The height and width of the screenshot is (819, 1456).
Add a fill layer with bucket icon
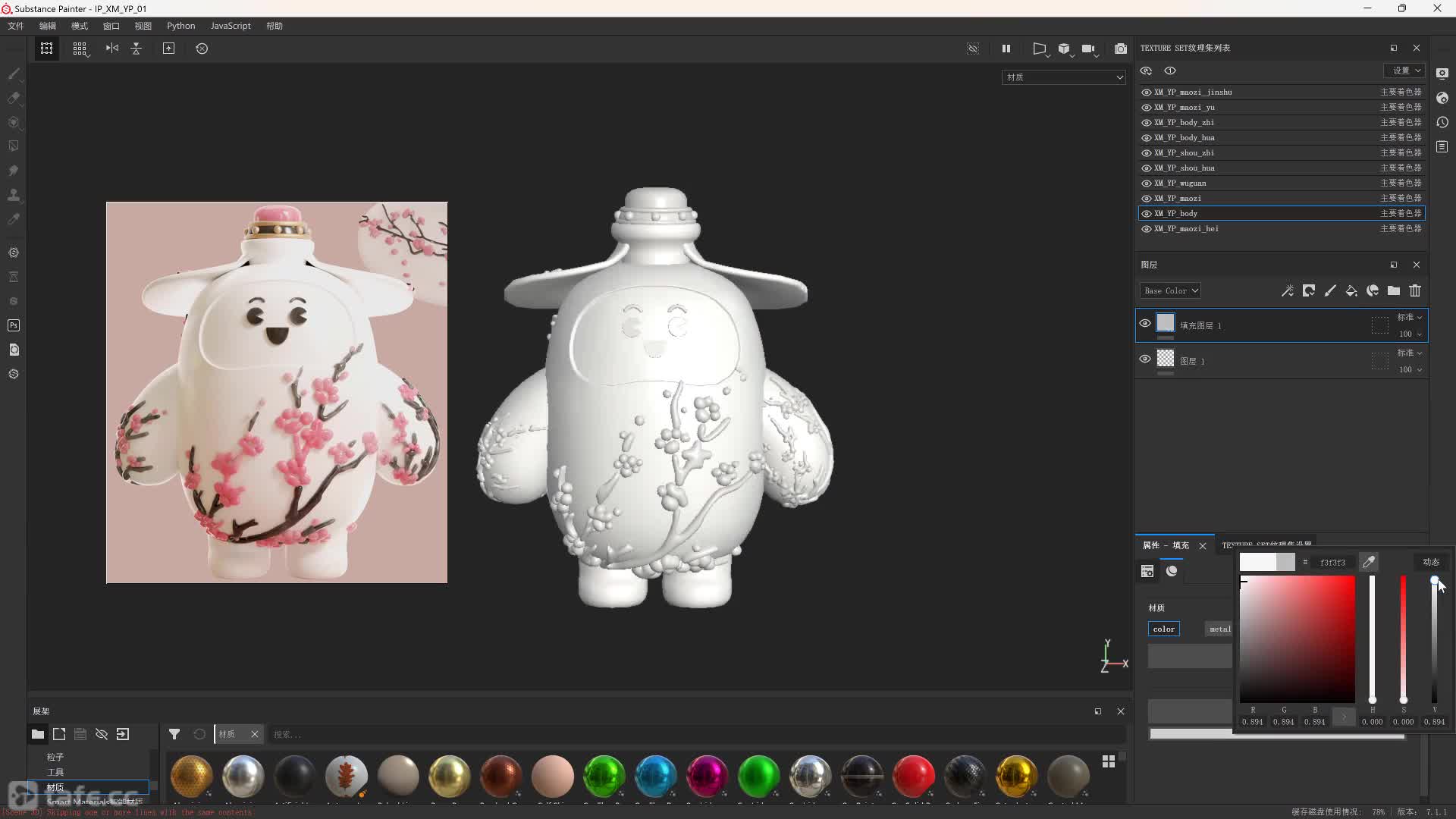point(1351,290)
